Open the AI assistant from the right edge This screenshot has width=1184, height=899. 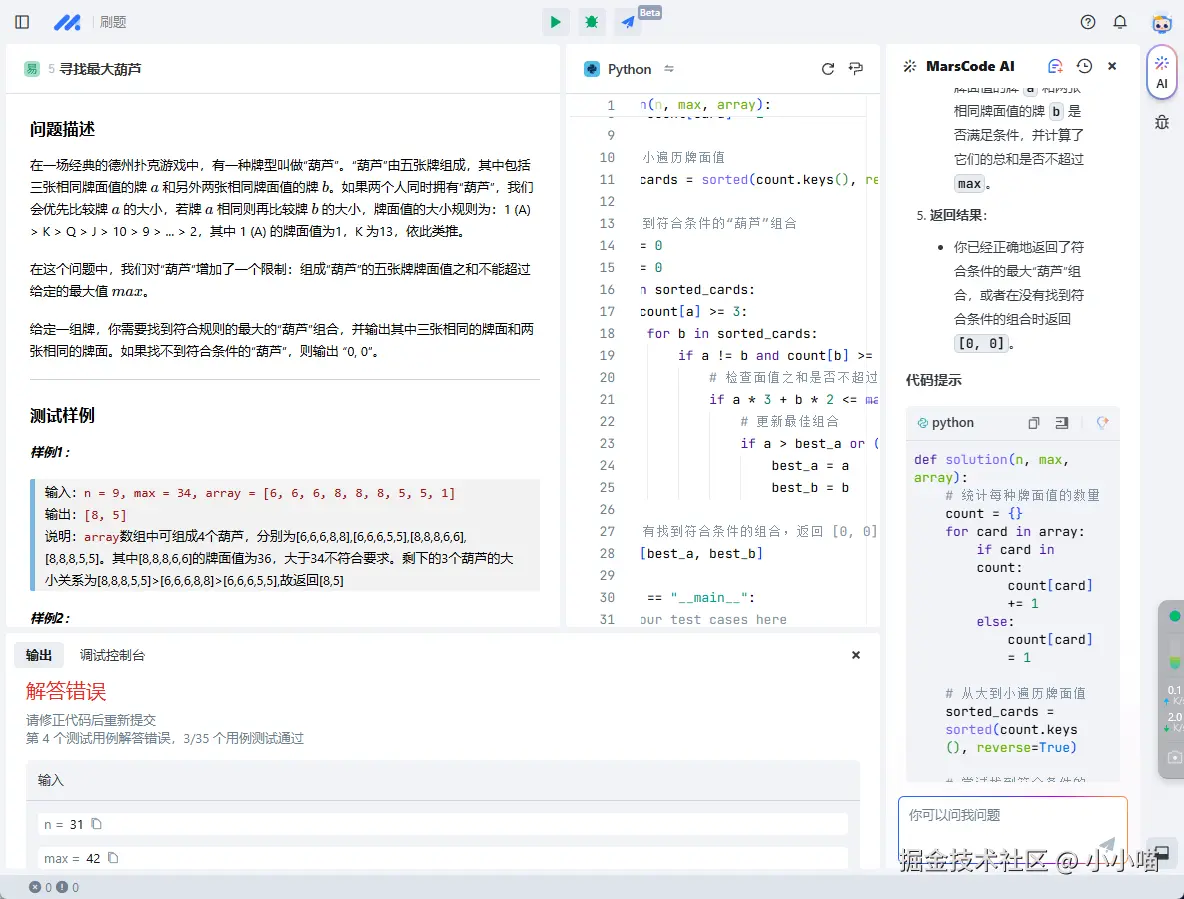[1161, 71]
